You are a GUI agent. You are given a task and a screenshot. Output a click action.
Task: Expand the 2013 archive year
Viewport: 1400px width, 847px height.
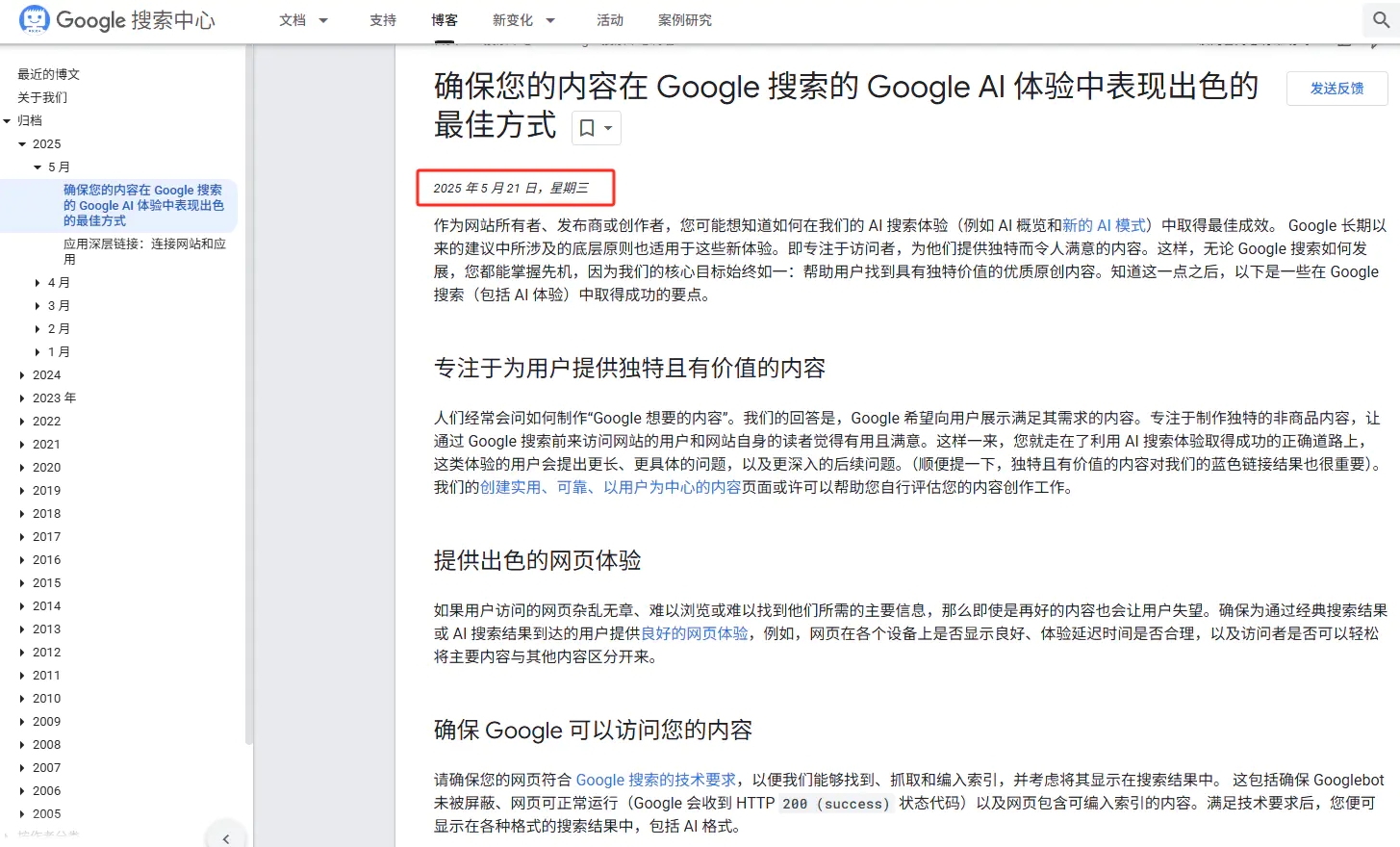[22, 629]
